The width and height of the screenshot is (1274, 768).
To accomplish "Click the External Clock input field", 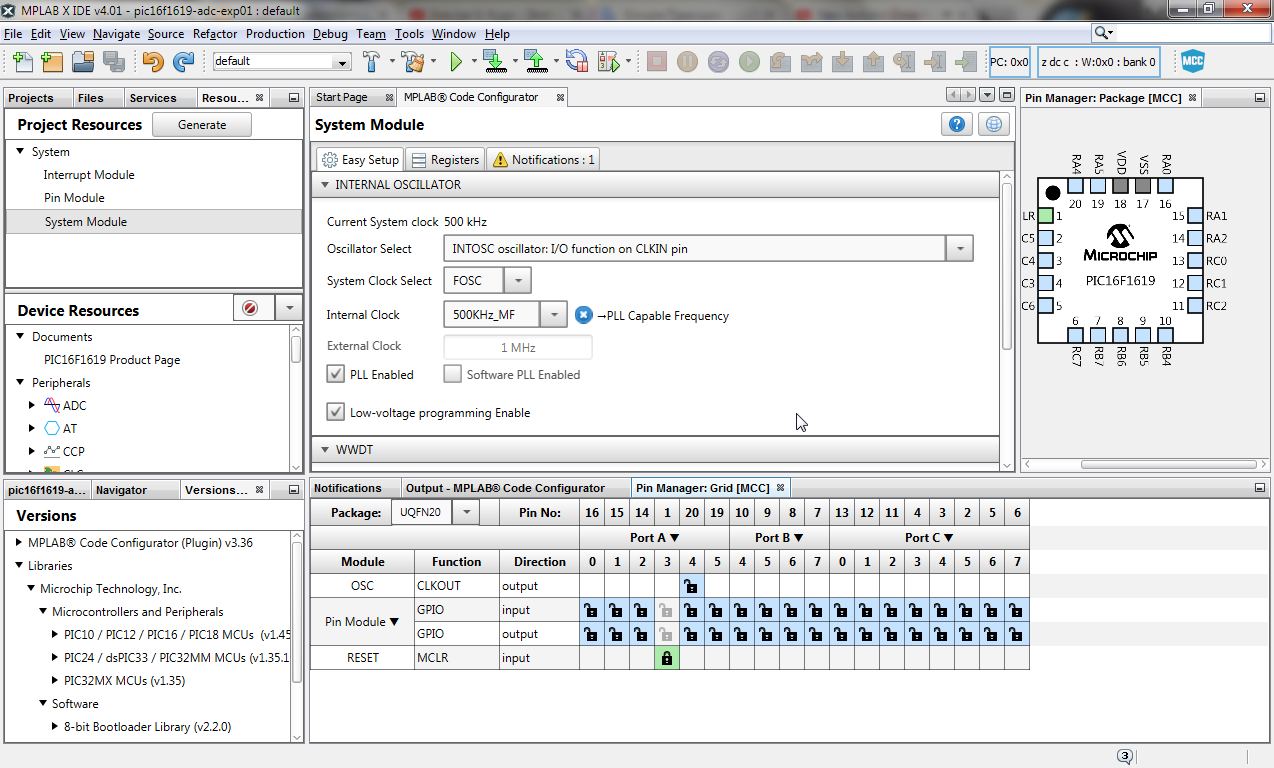I will (518, 345).
